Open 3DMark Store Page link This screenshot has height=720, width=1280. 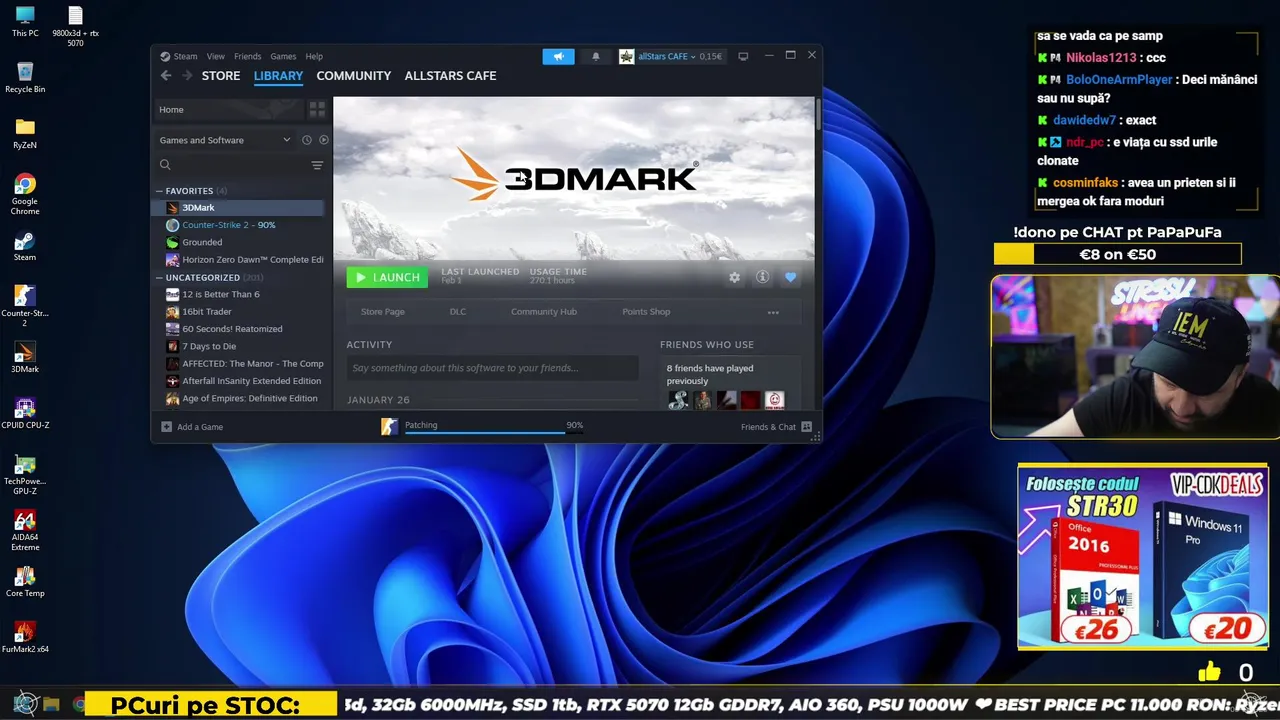click(x=383, y=312)
